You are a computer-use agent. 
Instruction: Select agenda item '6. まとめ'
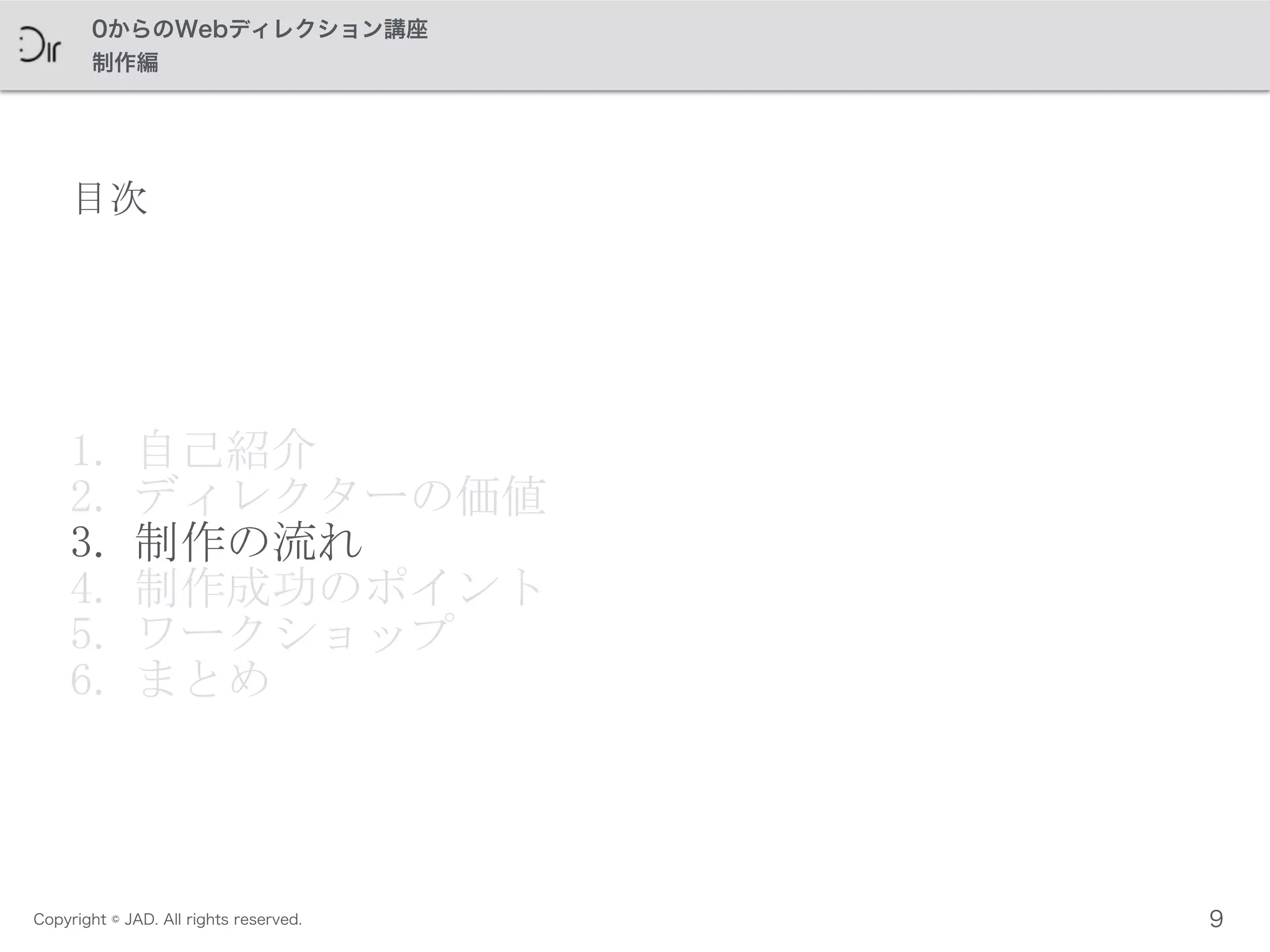click(x=171, y=679)
